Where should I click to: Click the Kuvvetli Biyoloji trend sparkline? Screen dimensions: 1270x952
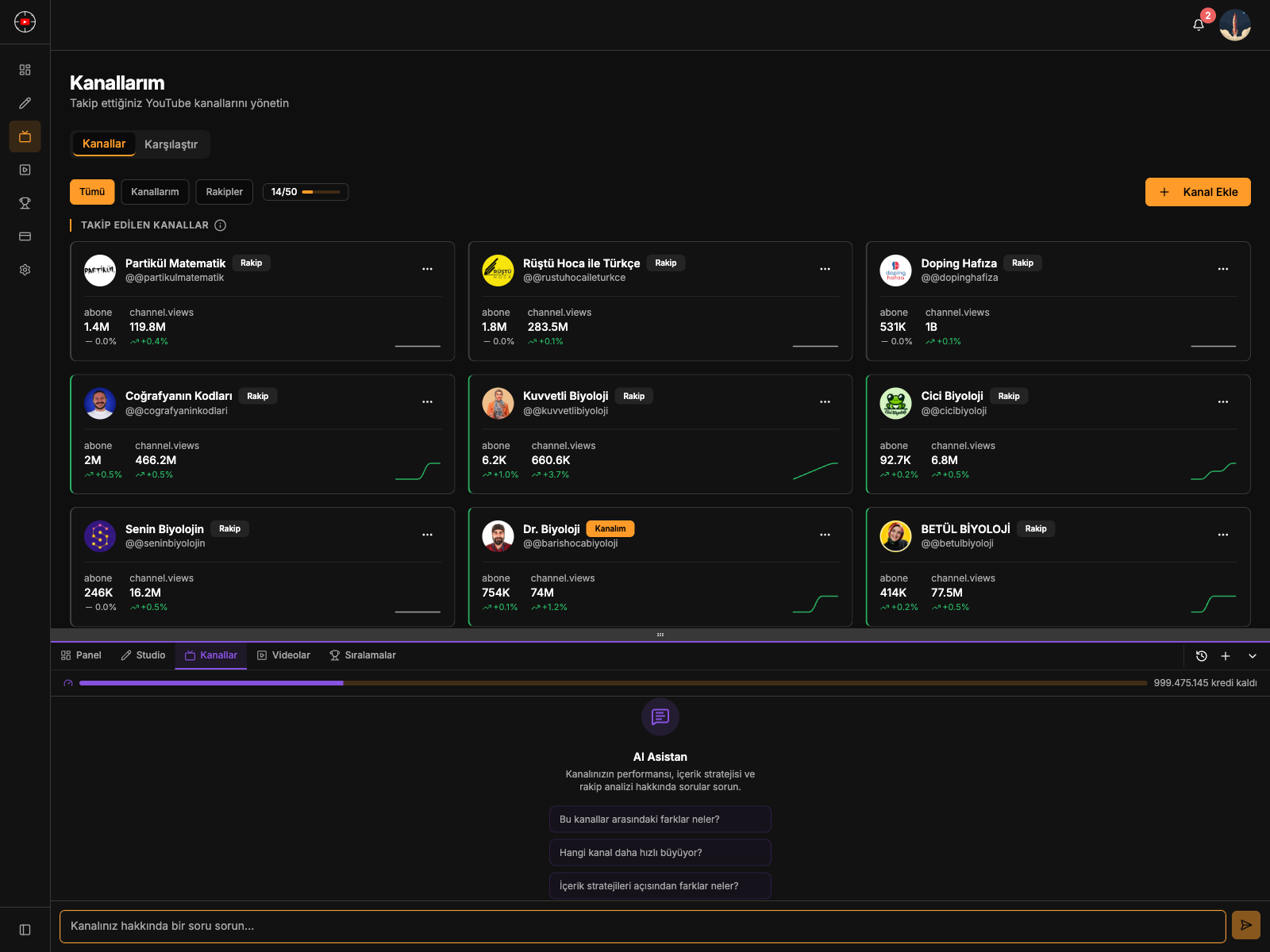[x=815, y=471]
